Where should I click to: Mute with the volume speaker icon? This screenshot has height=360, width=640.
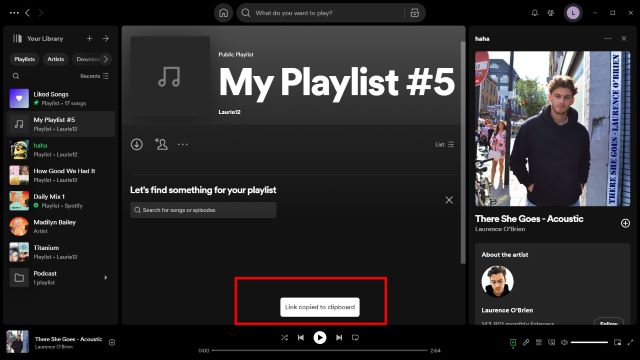point(564,342)
